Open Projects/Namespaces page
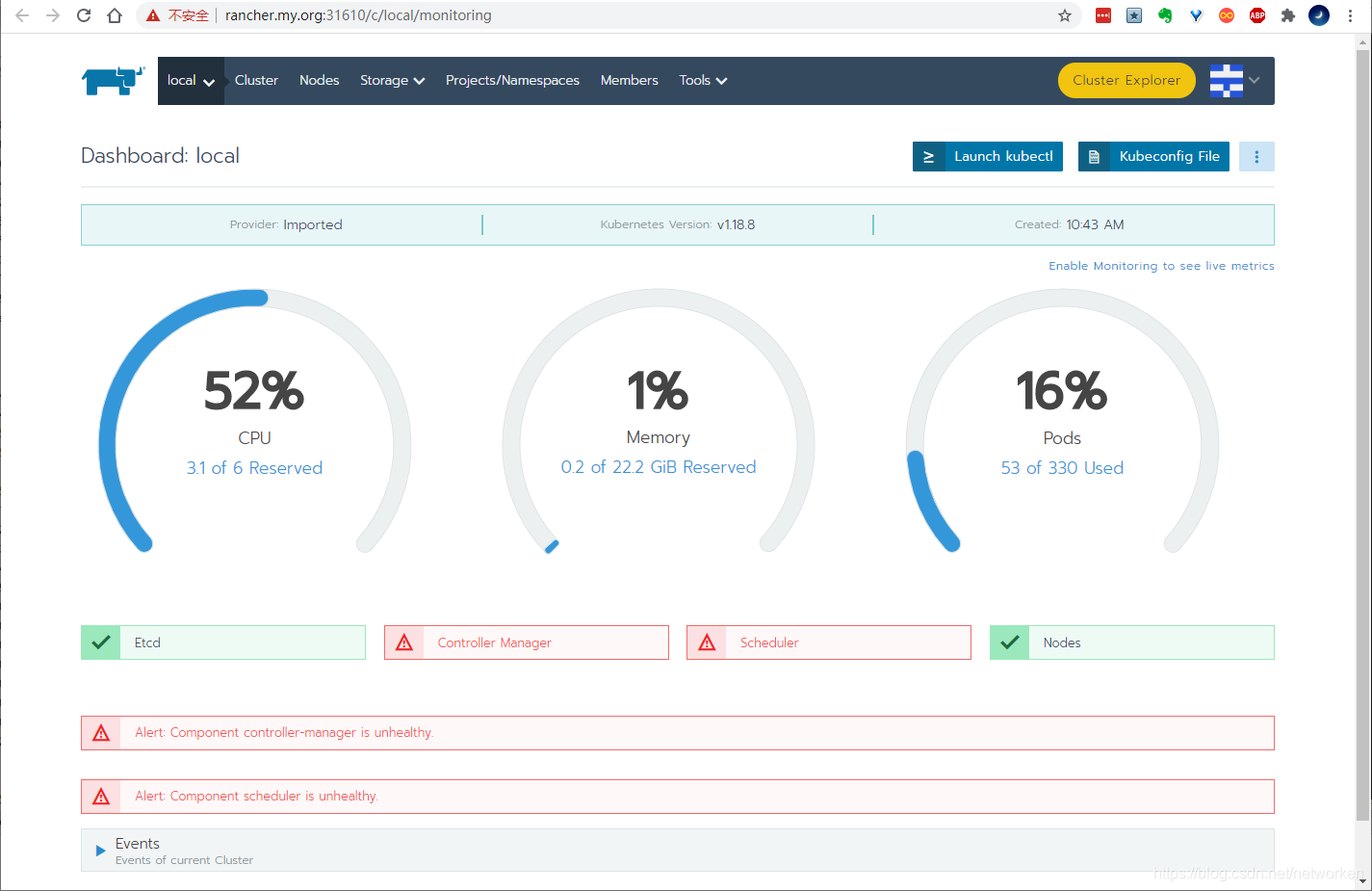Viewport: 1372px width, 891px height. [x=512, y=81]
